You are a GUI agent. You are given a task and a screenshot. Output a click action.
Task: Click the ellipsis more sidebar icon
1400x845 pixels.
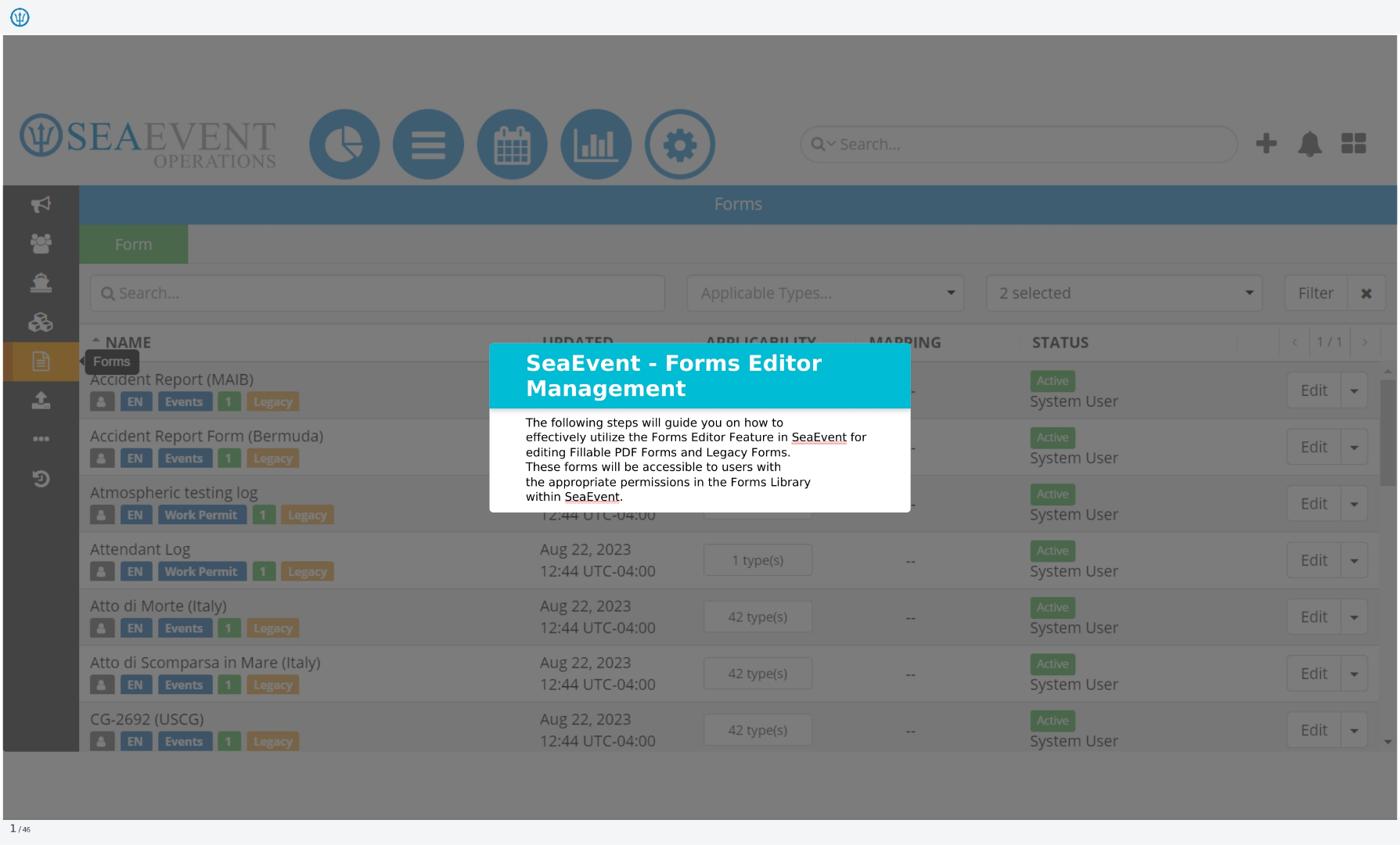pyautogui.click(x=41, y=439)
